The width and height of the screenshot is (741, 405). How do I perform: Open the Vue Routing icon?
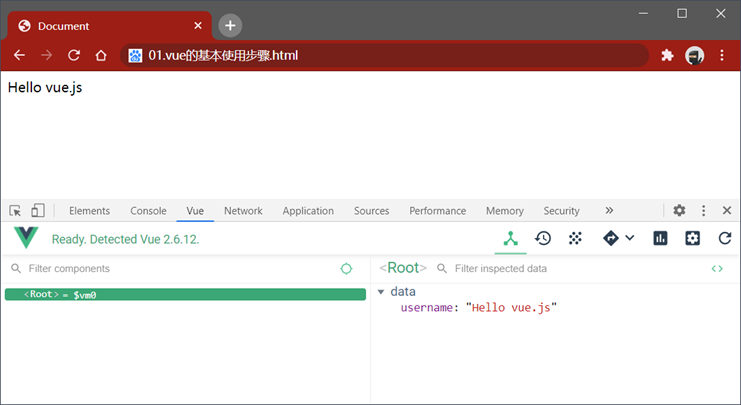coord(611,238)
